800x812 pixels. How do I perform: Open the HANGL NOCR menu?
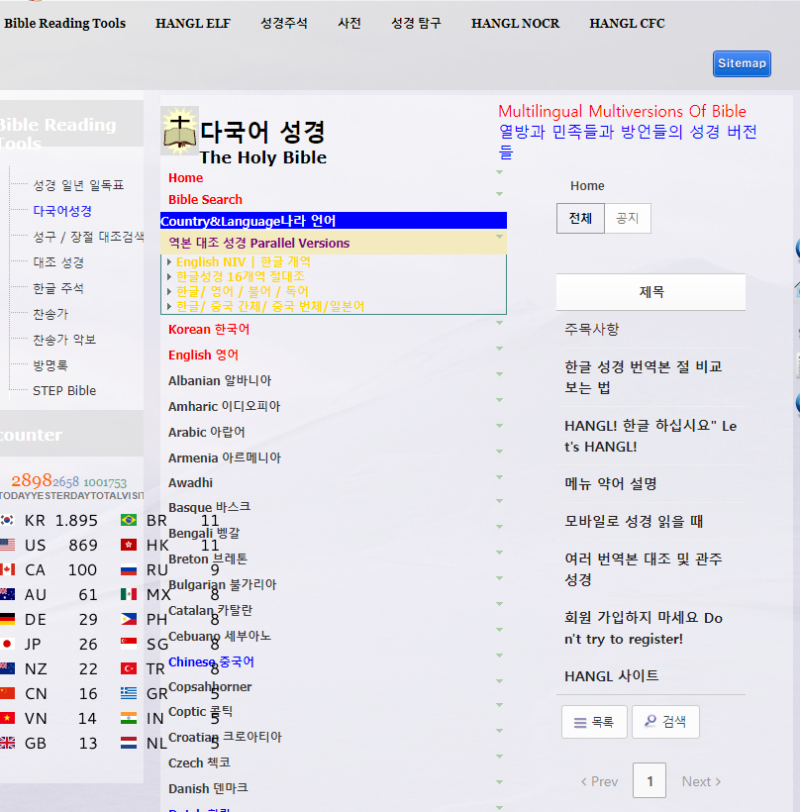(515, 23)
